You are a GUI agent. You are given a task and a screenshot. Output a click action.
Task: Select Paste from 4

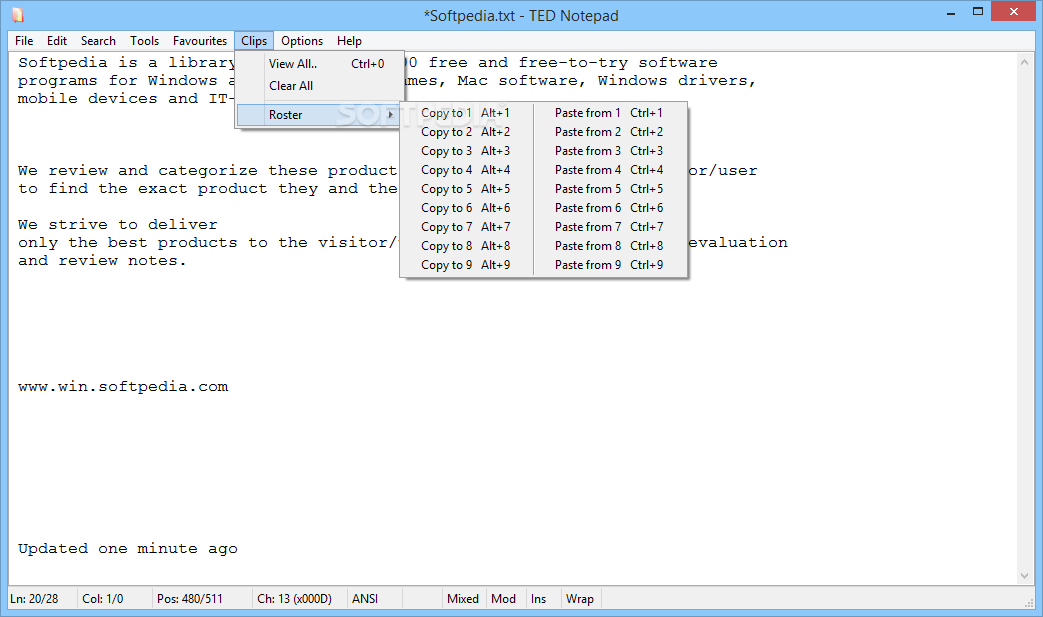pos(609,170)
